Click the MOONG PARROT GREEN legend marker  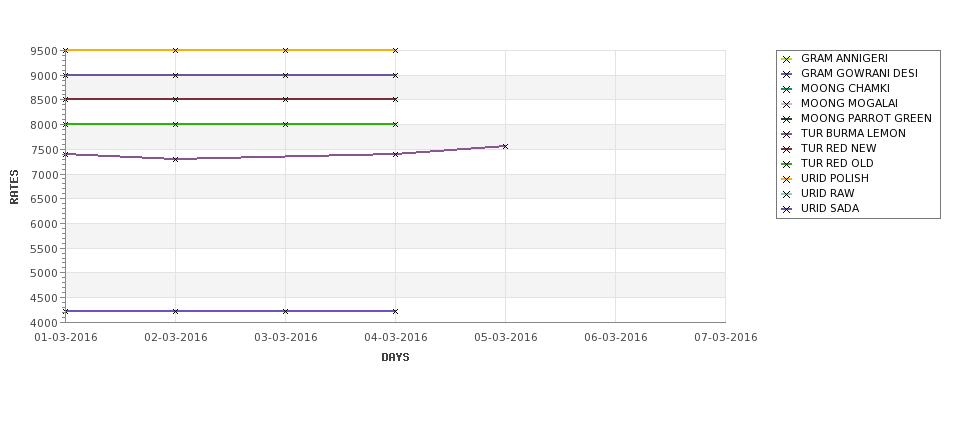click(x=787, y=119)
